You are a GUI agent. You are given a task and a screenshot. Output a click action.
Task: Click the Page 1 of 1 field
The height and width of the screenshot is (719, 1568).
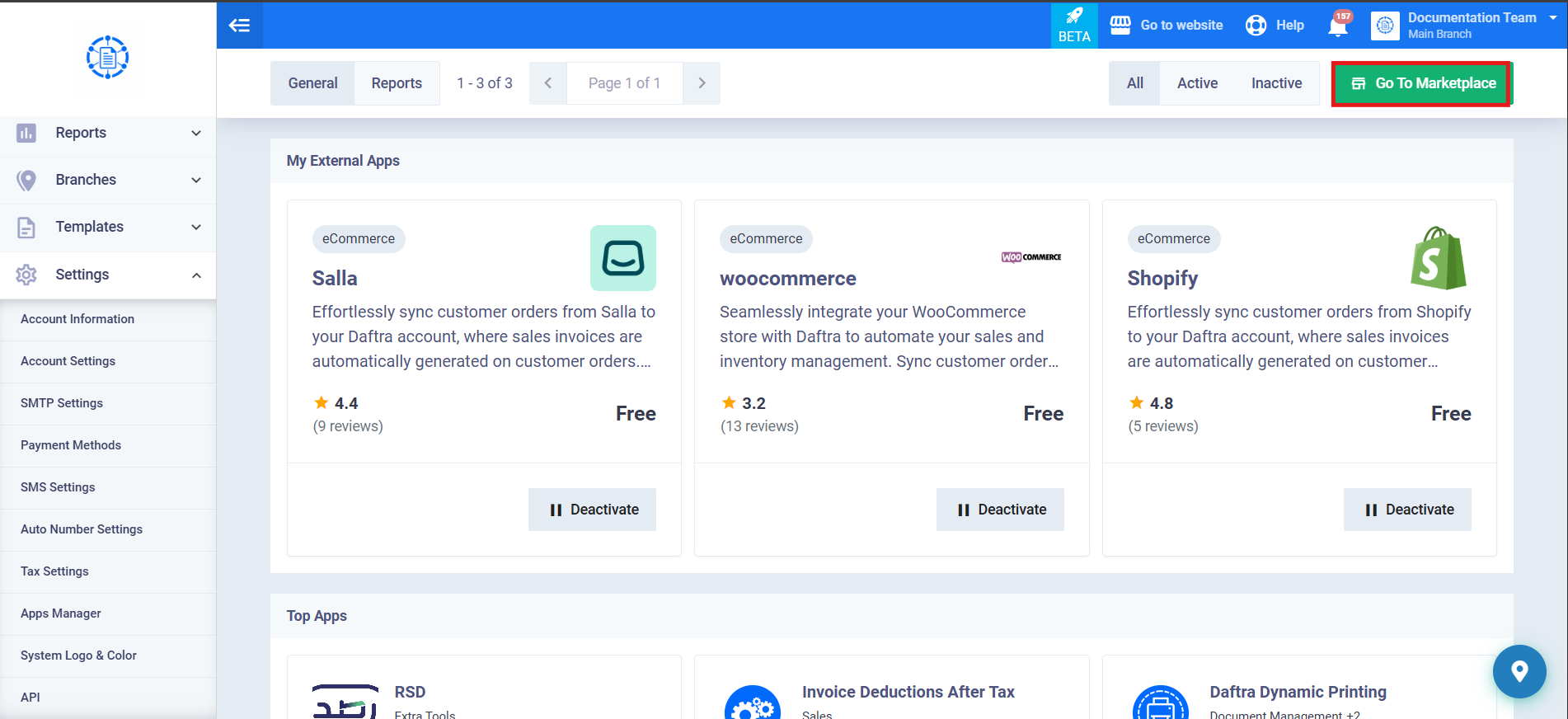pyautogui.click(x=624, y=83)
